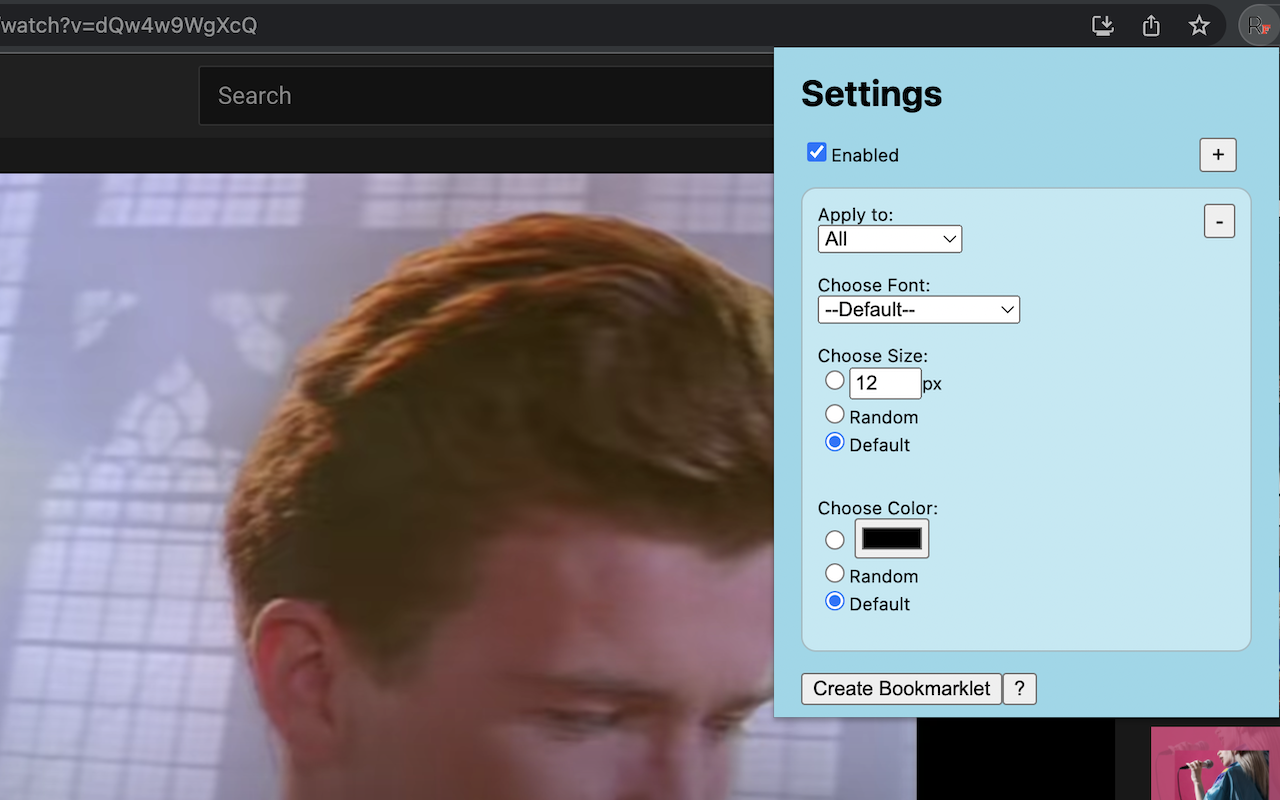
Task: Click the size input field showing 12
Action: click(x=885, y=383)
